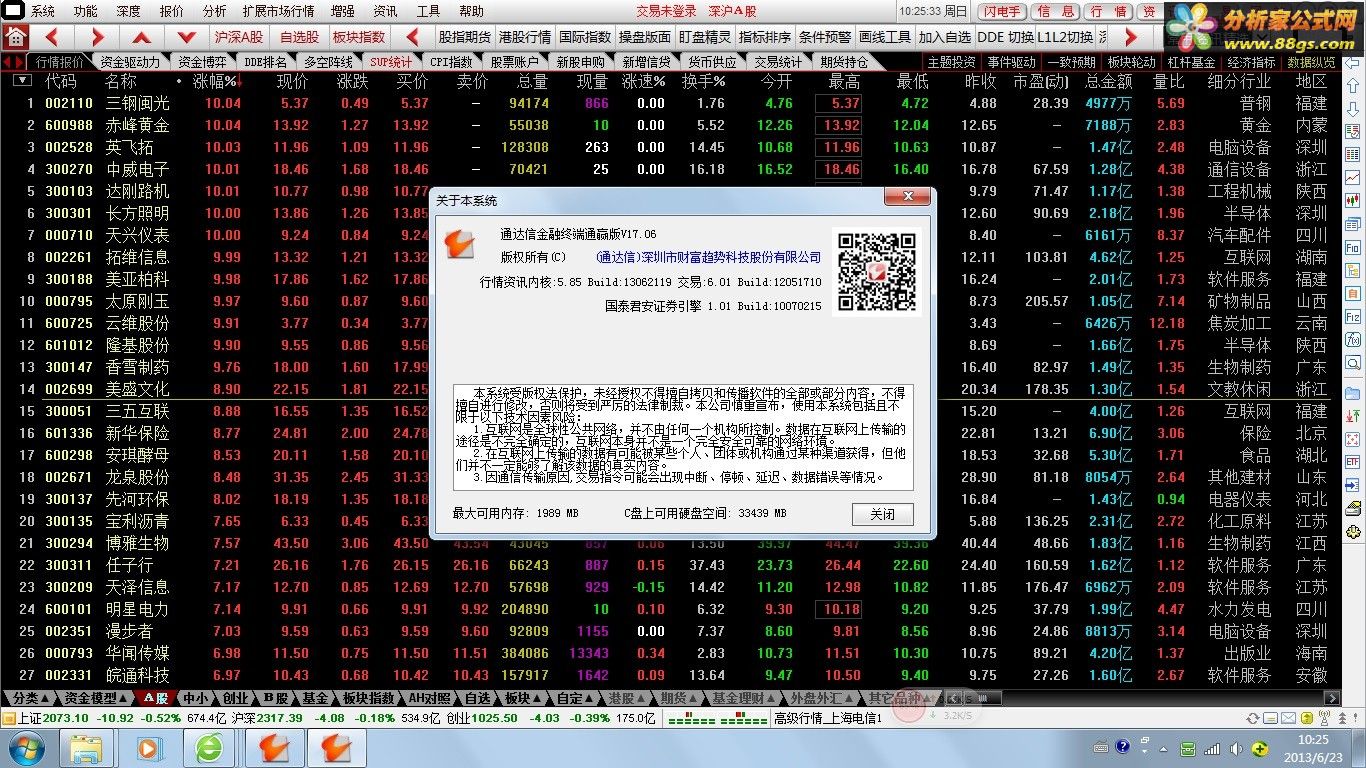
Task: Open the 系统 menu
Action: pos(43,11)
